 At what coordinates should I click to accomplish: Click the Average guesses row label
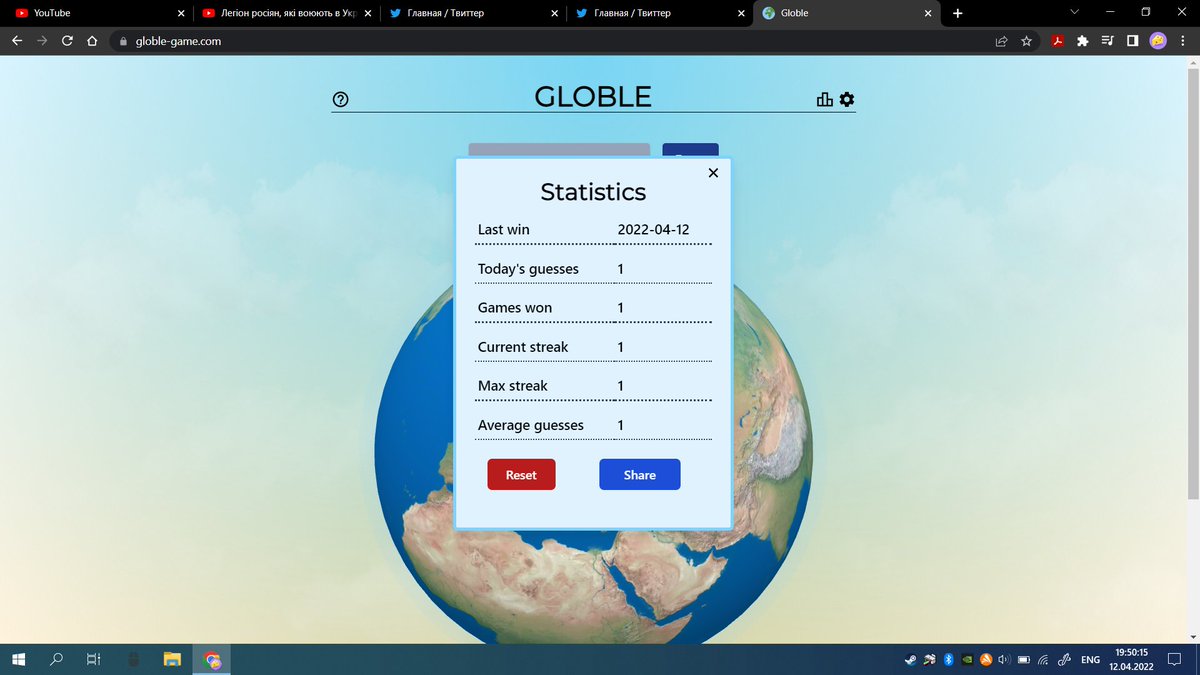(531, 425)
